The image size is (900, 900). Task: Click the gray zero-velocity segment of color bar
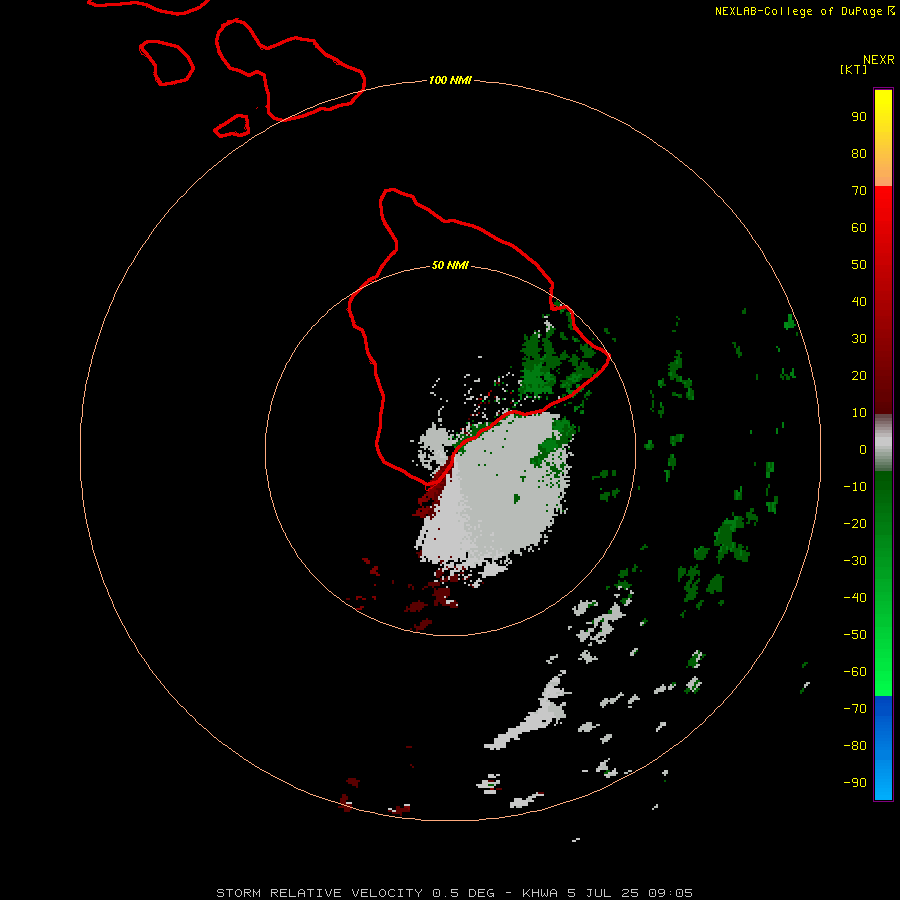[x=883, y=445]
